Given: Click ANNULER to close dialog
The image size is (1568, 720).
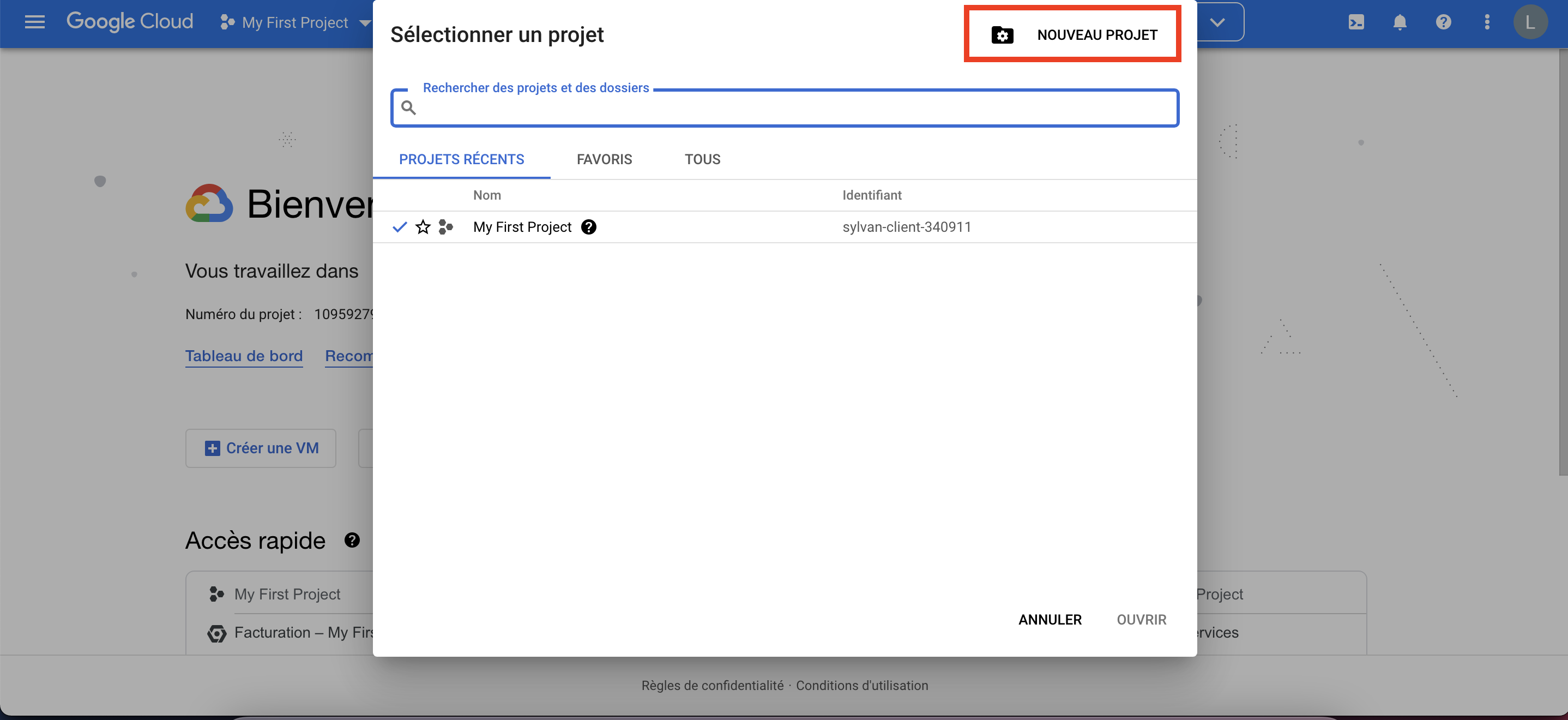Looking at the screenshot, I should 1050,620.
